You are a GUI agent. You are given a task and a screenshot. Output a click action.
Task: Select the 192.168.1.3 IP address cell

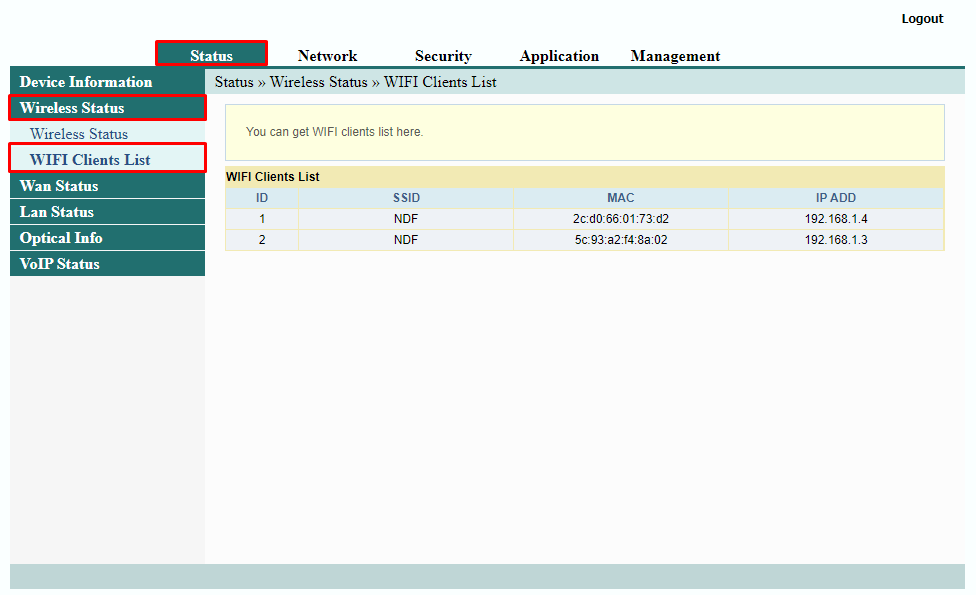835,240
